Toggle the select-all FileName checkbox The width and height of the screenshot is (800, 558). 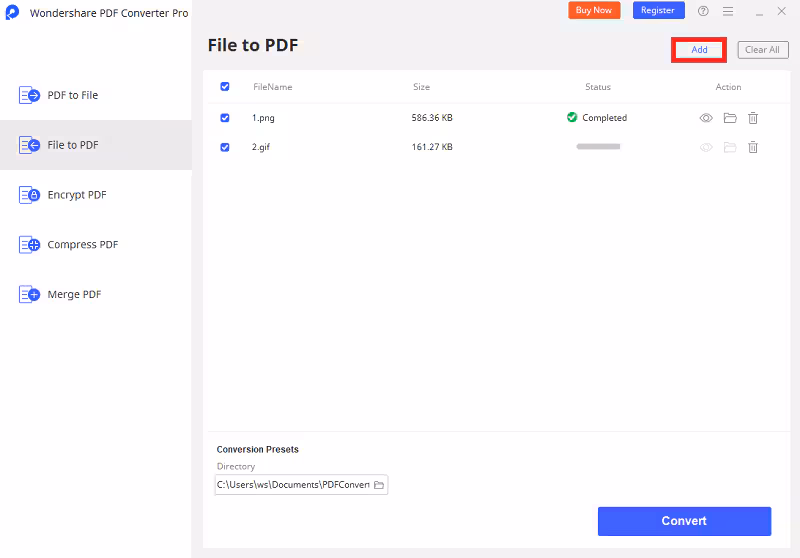click(x=224, y=87)
